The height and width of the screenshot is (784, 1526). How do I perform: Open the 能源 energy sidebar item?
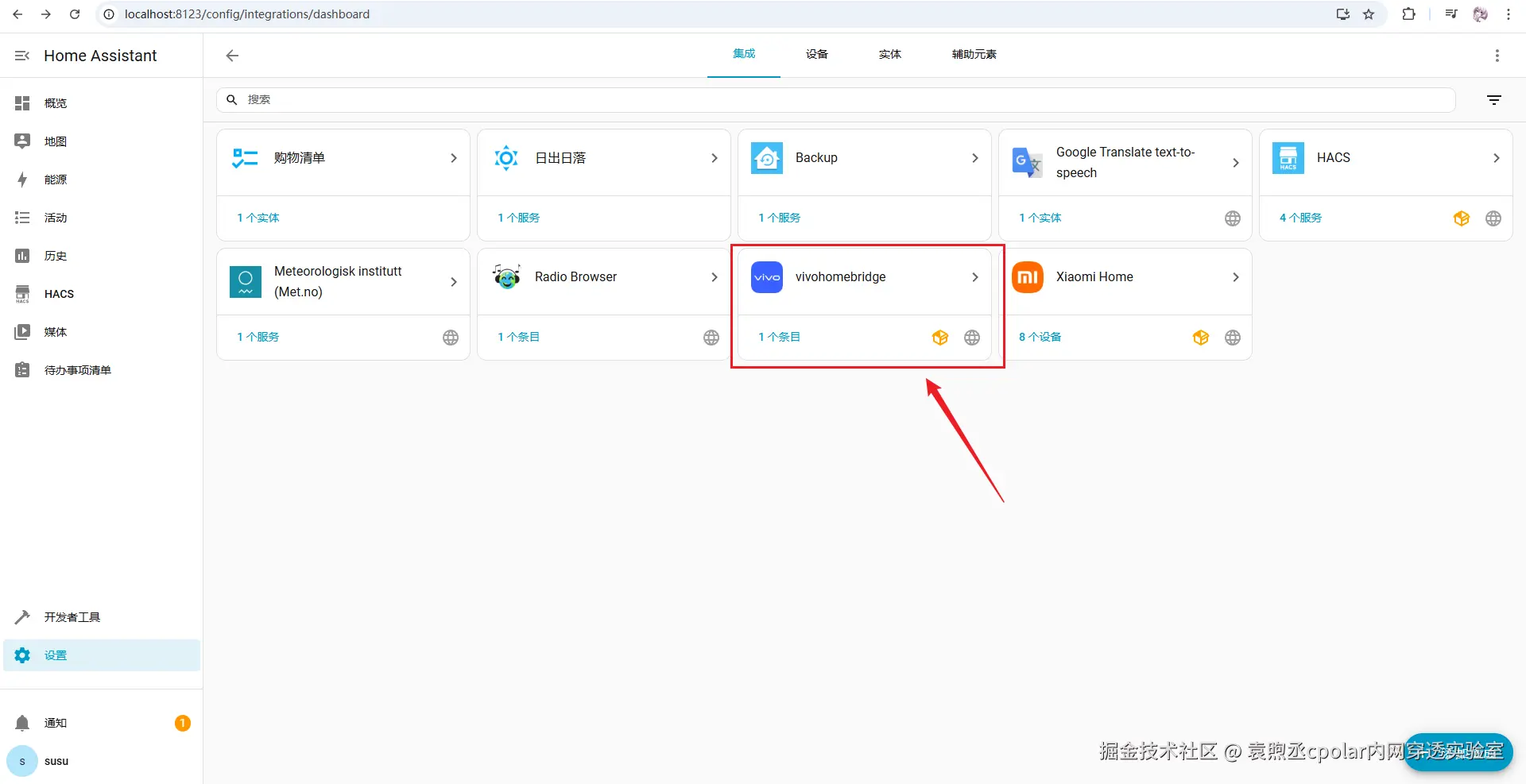click(102, 180)
